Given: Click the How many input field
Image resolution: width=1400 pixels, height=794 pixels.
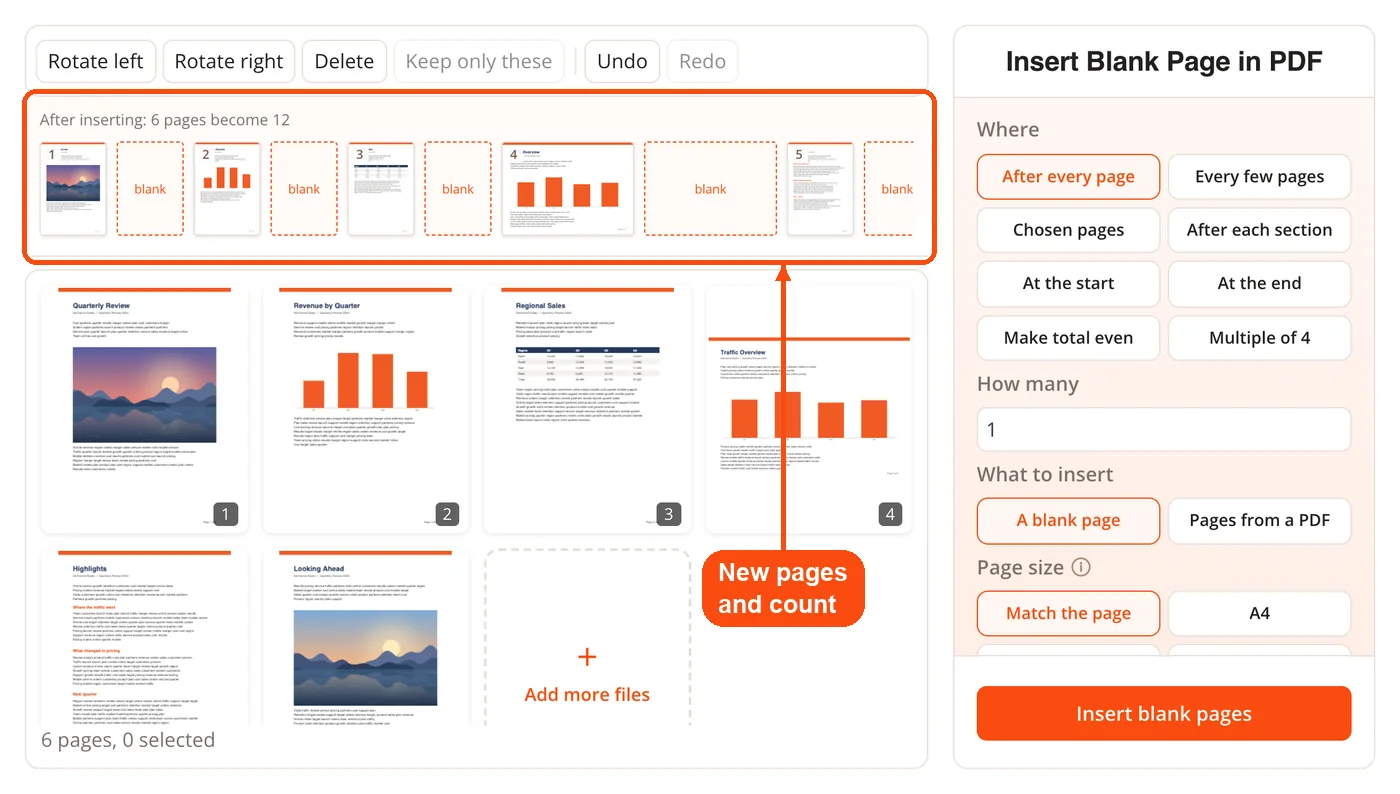Looking at the screenshot, I should [1164, 430].
